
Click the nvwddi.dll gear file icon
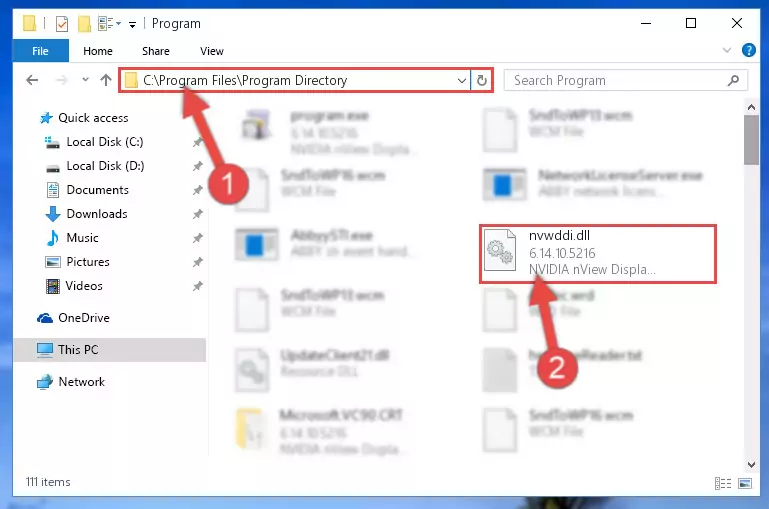tap(500, 251)
